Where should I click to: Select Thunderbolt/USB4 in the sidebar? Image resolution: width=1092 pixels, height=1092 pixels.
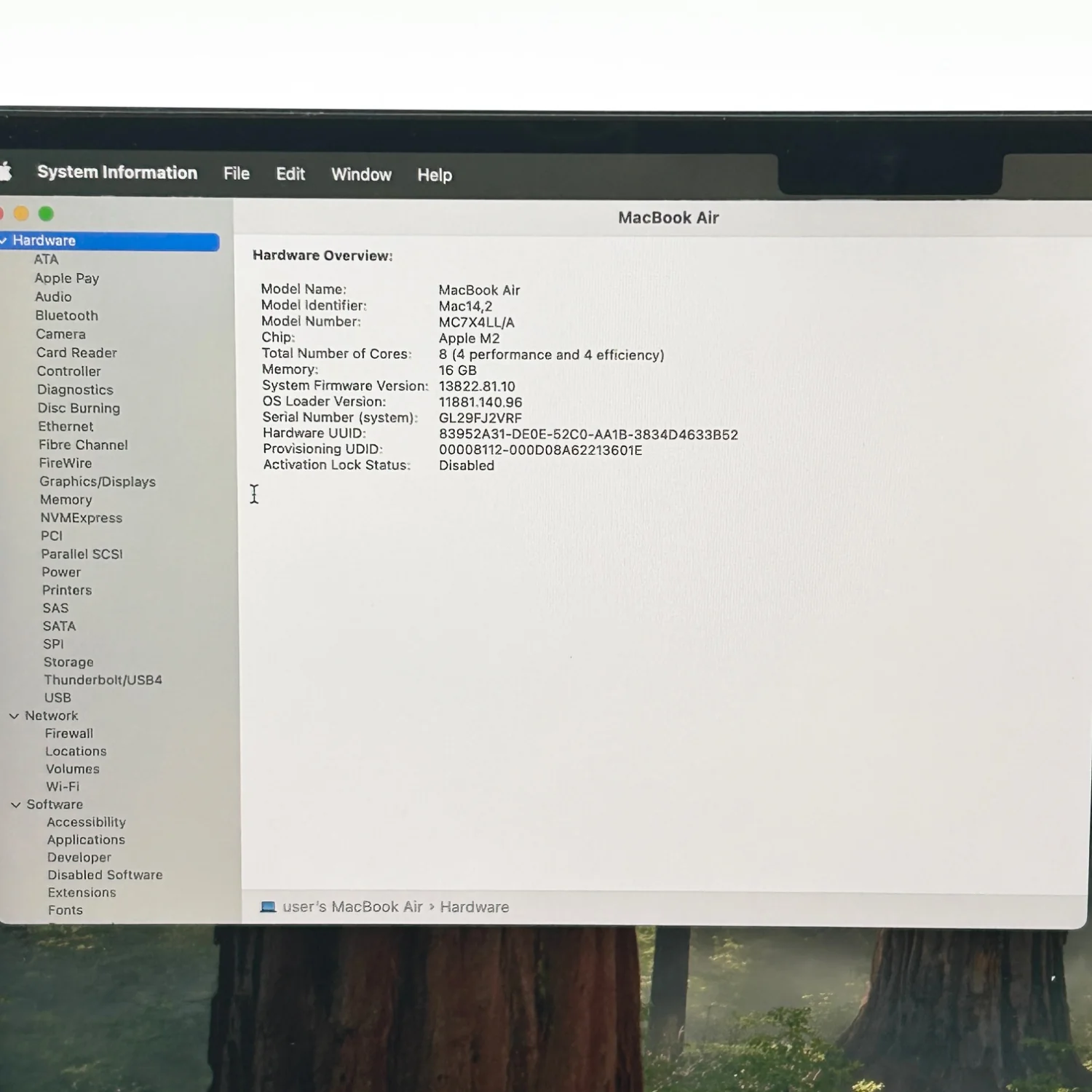pyautogui.click(x=103, y=680)
